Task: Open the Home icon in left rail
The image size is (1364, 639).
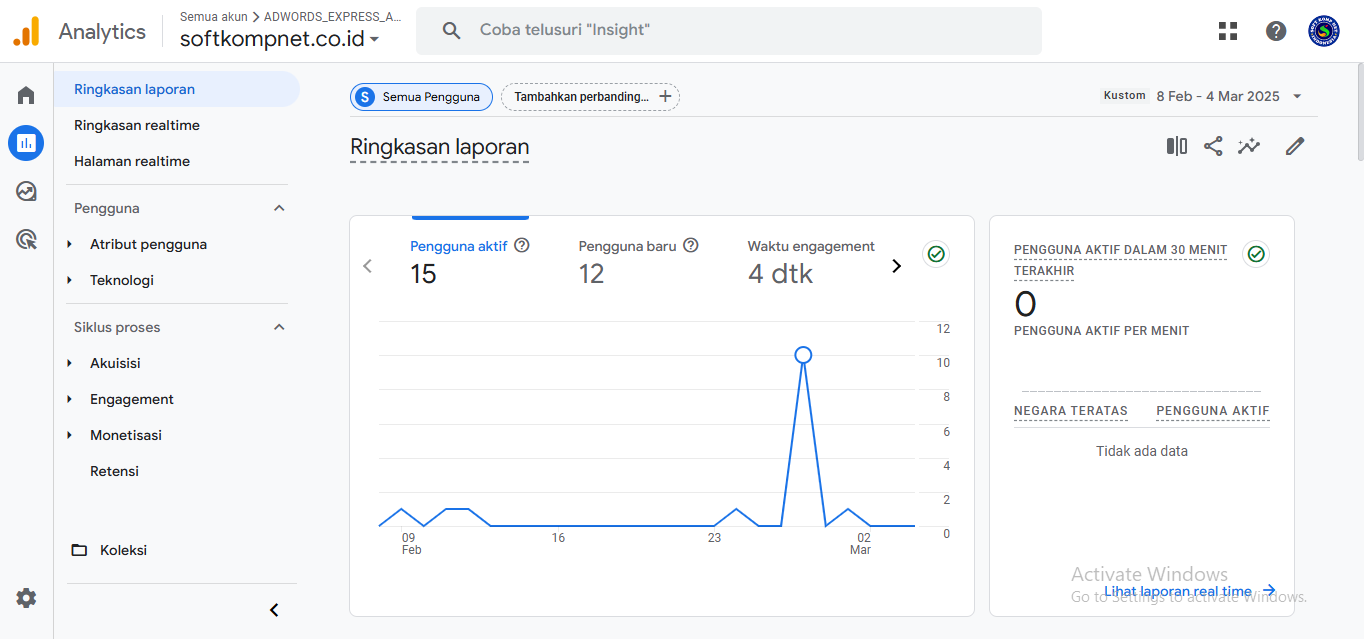Action: (x=26, y=95)
